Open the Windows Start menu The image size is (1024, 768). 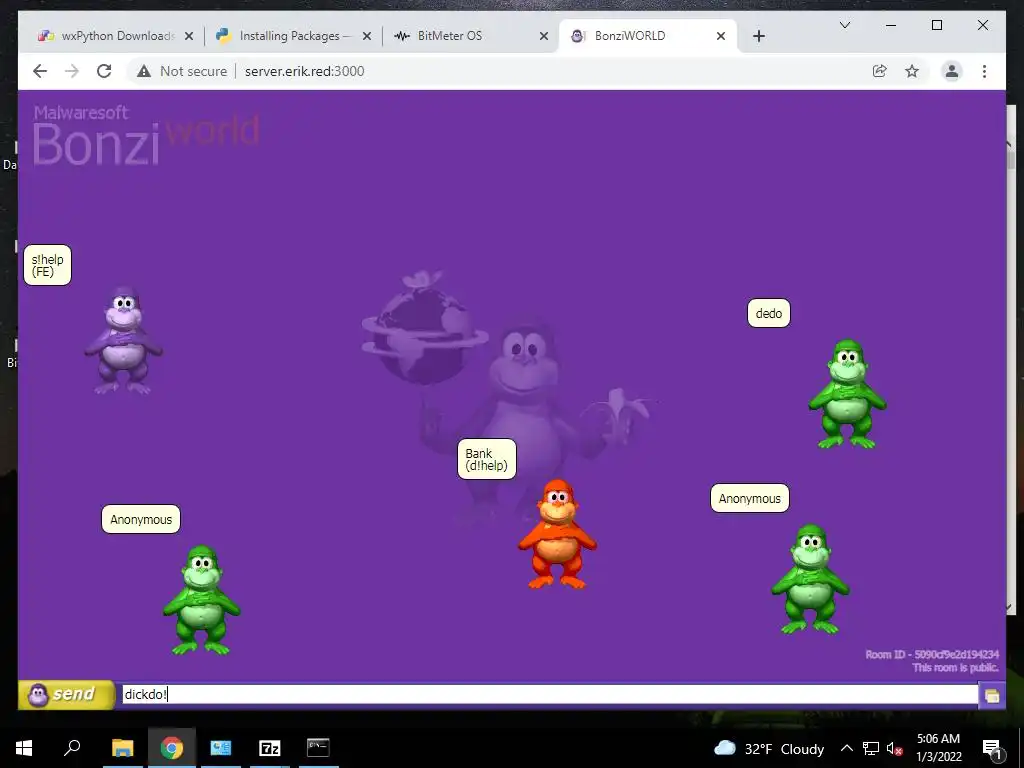(24, 748)
